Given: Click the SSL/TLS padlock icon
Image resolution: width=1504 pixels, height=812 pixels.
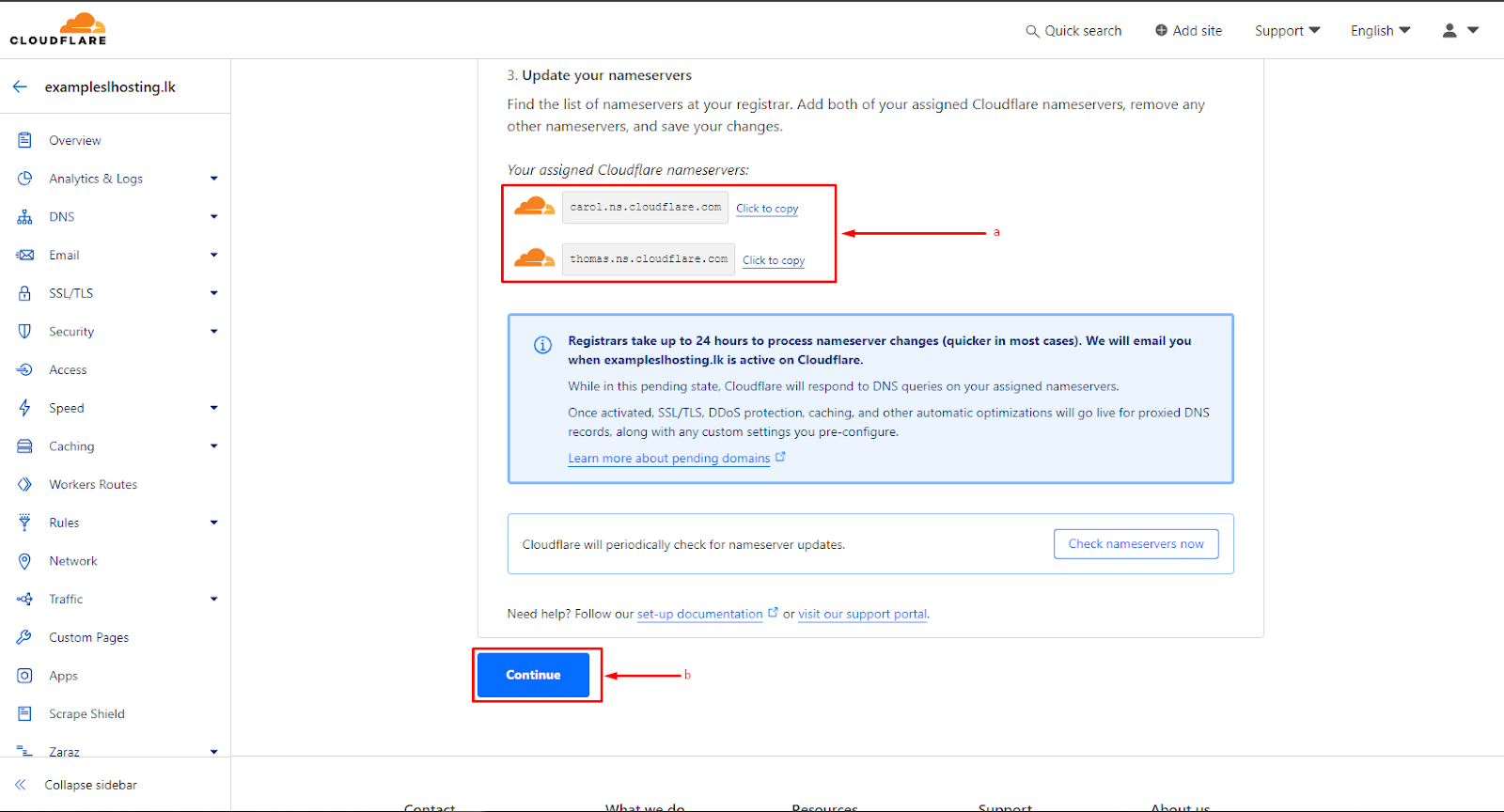Looking at the screenshot, I should (24, 293).
